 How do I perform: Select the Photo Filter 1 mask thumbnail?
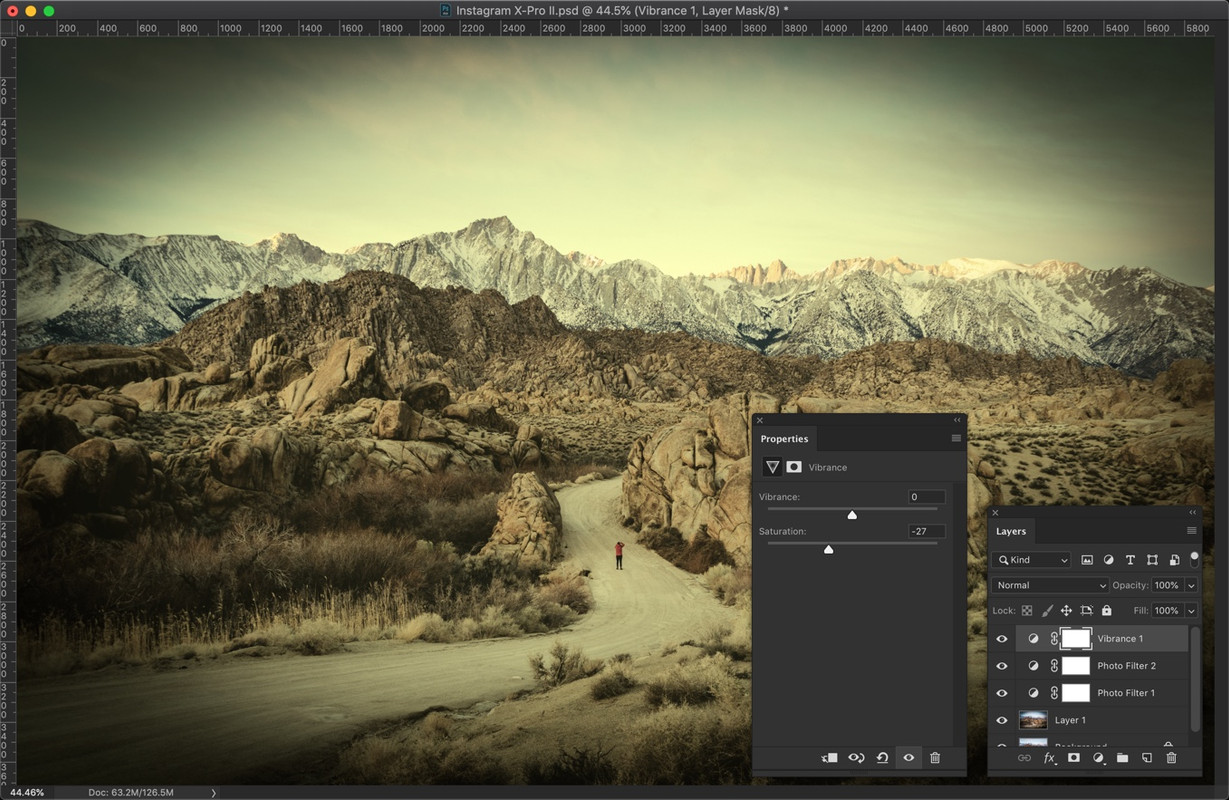[x=1075, y=692]
